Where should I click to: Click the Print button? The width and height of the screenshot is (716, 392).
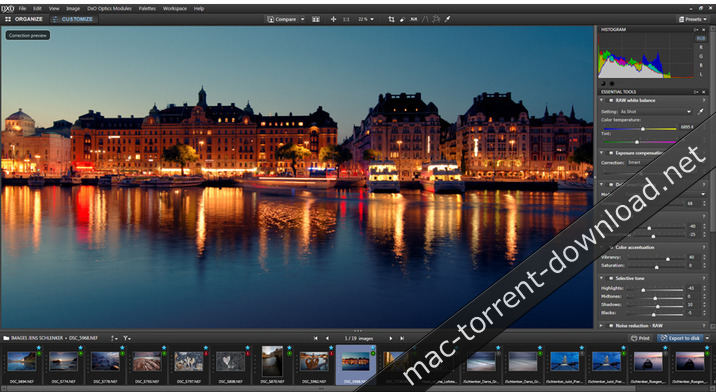click(x=640, y=339)
